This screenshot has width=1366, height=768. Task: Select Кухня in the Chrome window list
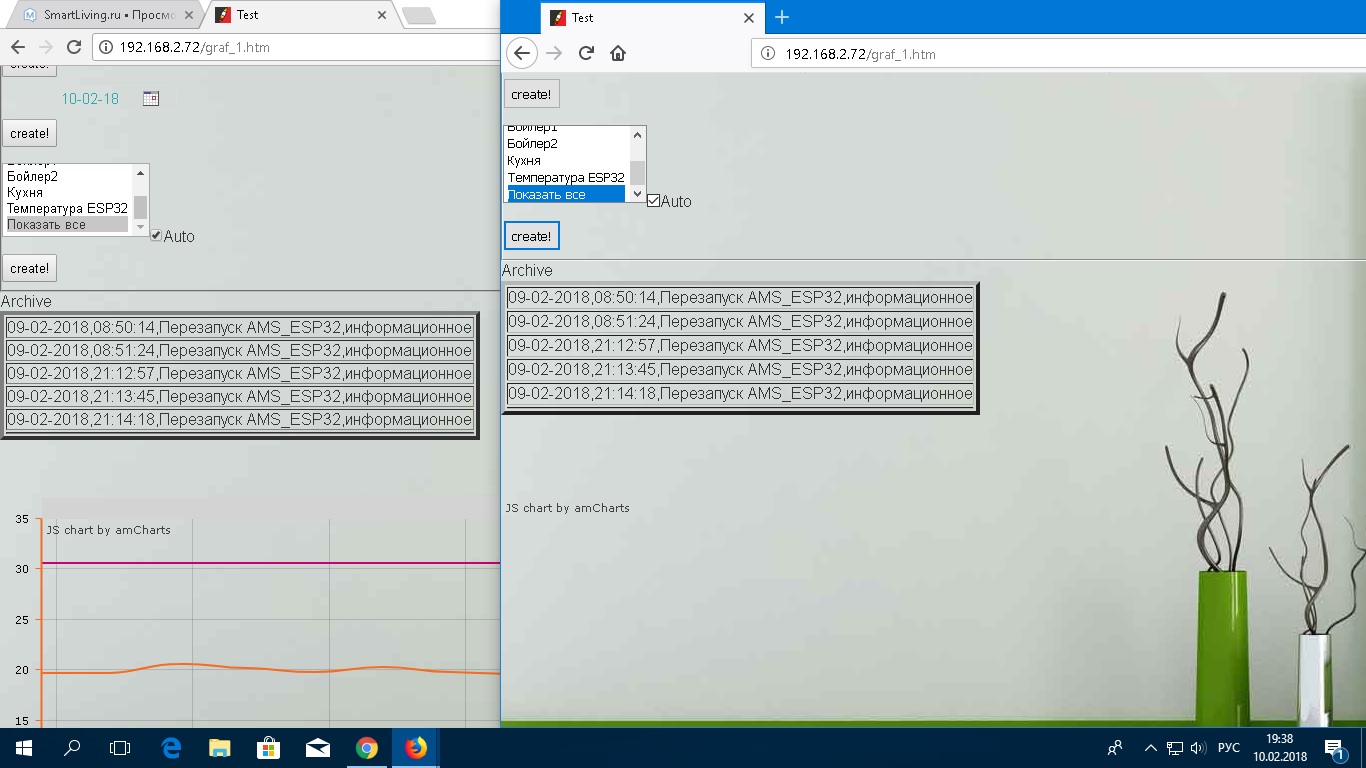25,192
